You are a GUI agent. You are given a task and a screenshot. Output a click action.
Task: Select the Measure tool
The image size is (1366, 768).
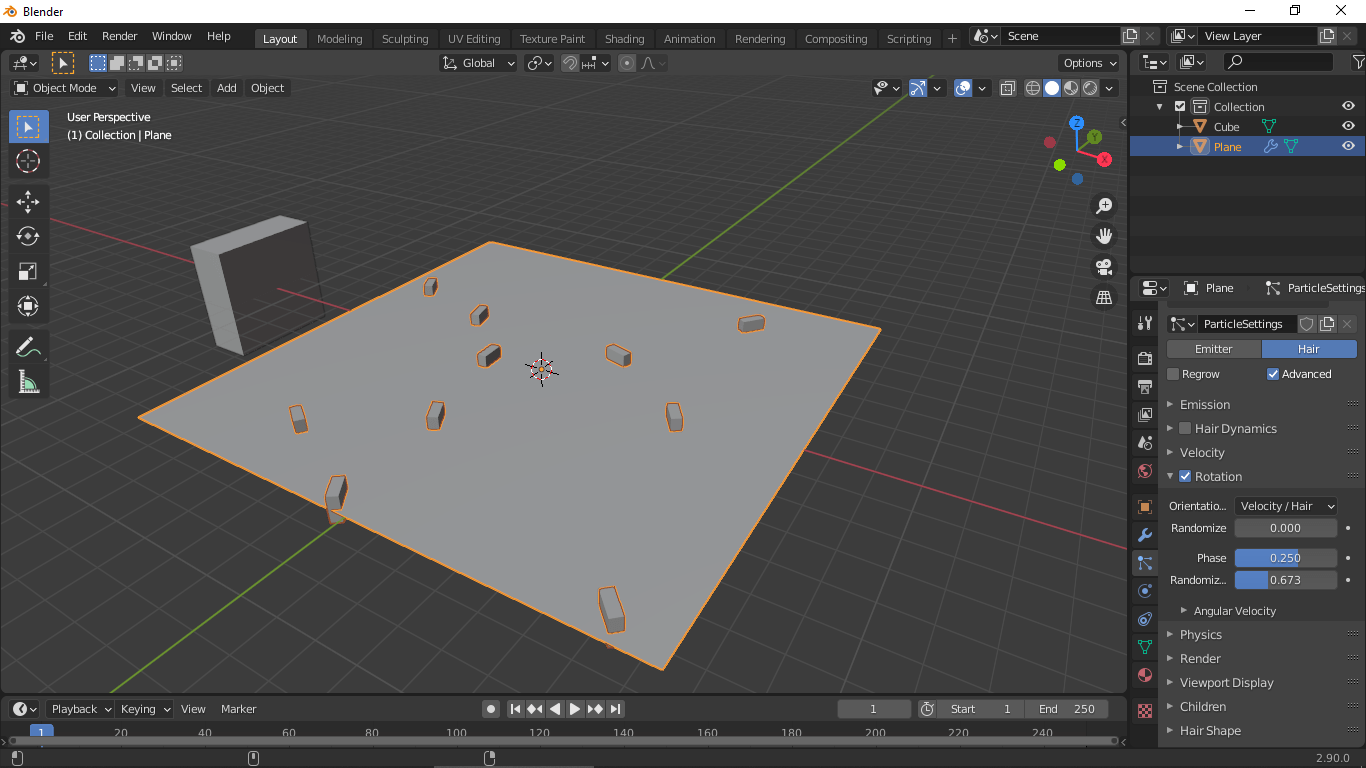click(28, 381)
